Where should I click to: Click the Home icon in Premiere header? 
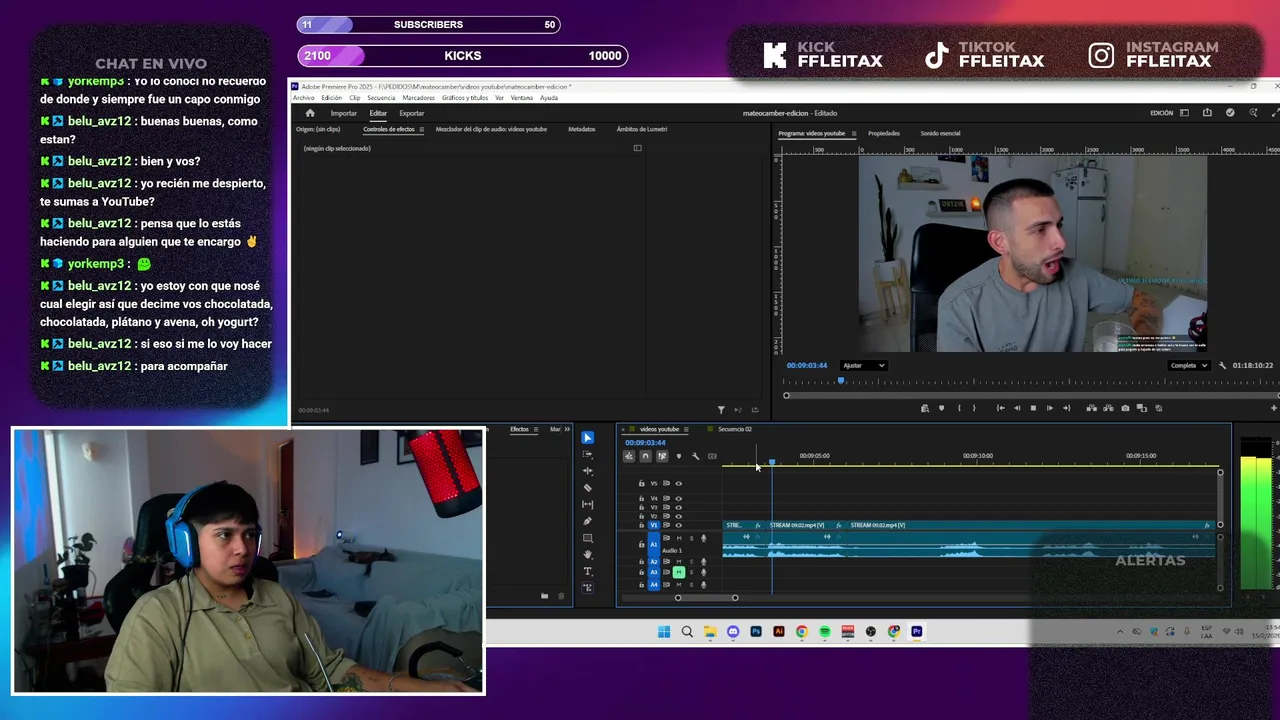point(310,113)
